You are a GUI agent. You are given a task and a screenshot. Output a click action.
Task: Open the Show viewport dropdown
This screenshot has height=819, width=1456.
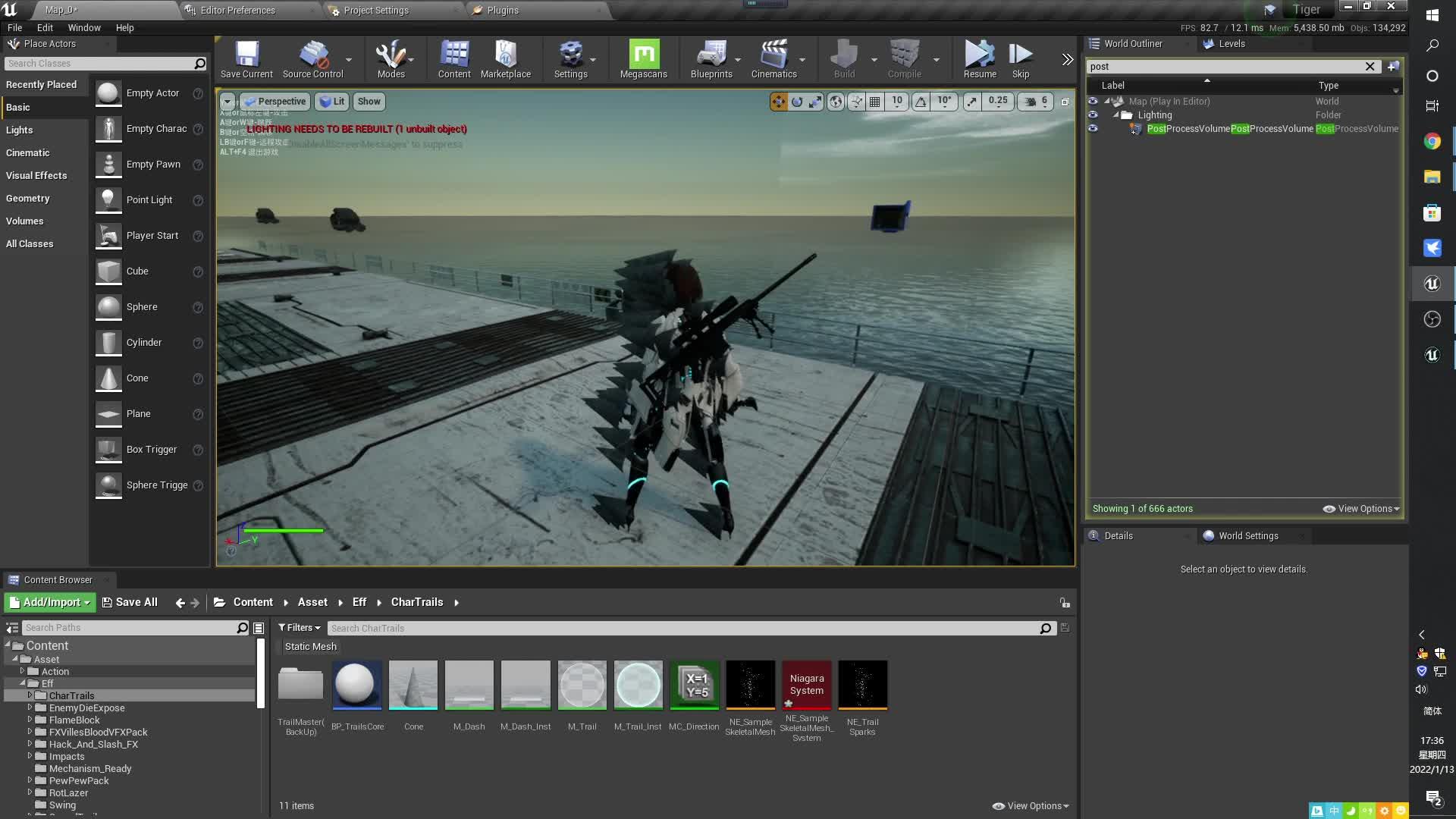click(x=369, y=101)
